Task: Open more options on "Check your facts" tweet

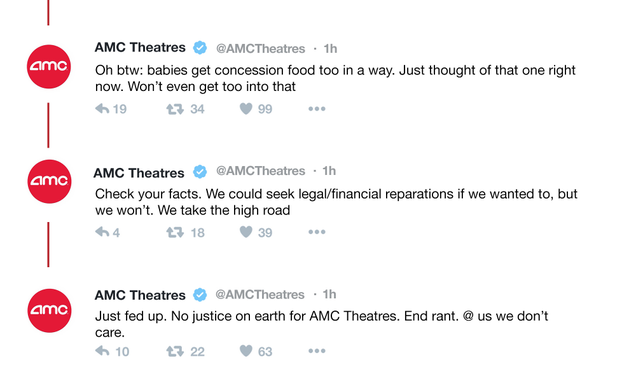Action: coord(317,232)
